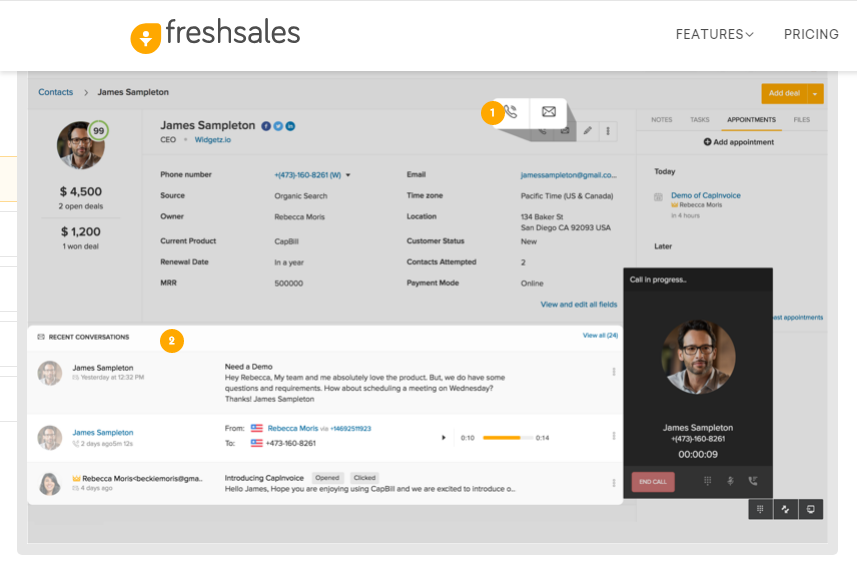Switch to the Notes tab
857x565 pixels.
coord(661,120)
